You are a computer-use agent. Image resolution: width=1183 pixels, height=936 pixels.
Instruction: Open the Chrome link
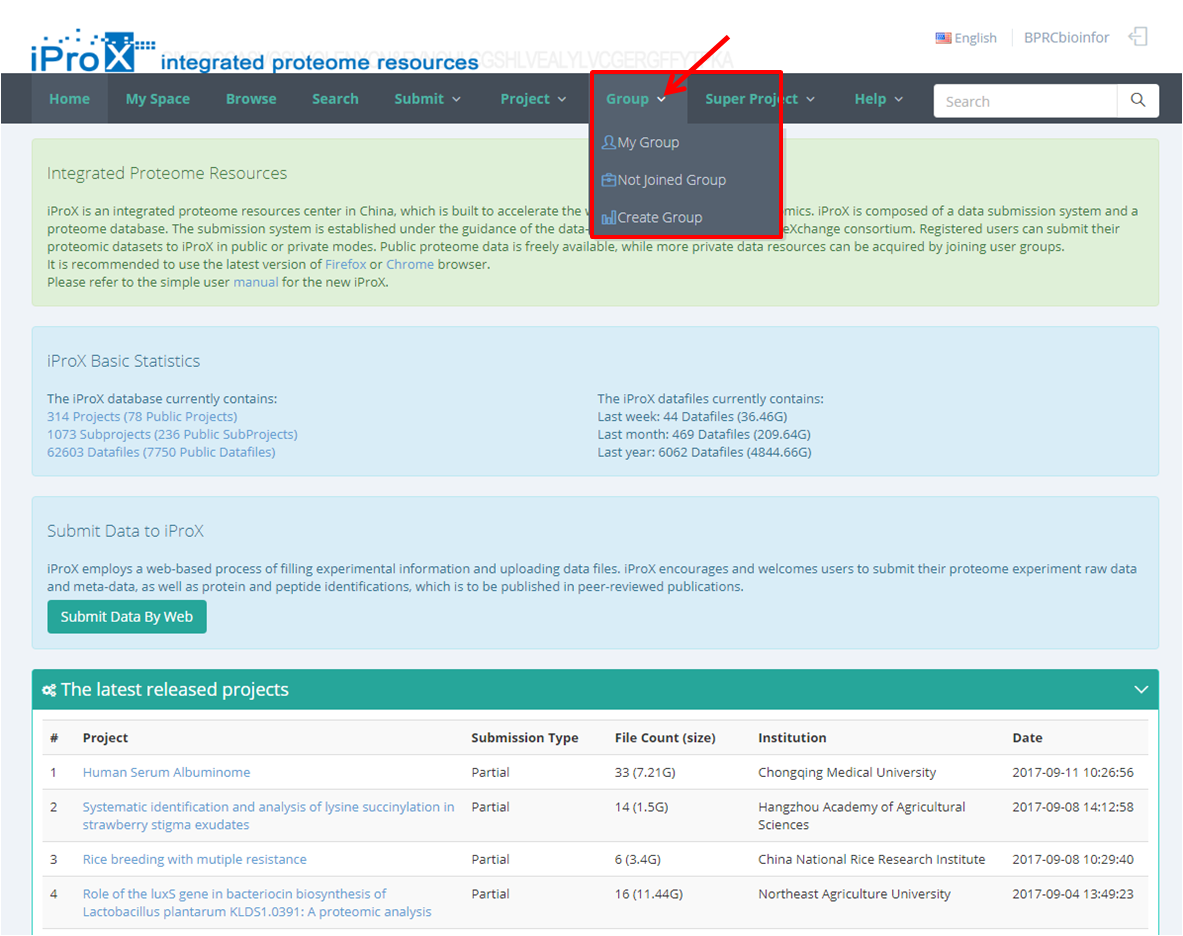pos(410,265)
